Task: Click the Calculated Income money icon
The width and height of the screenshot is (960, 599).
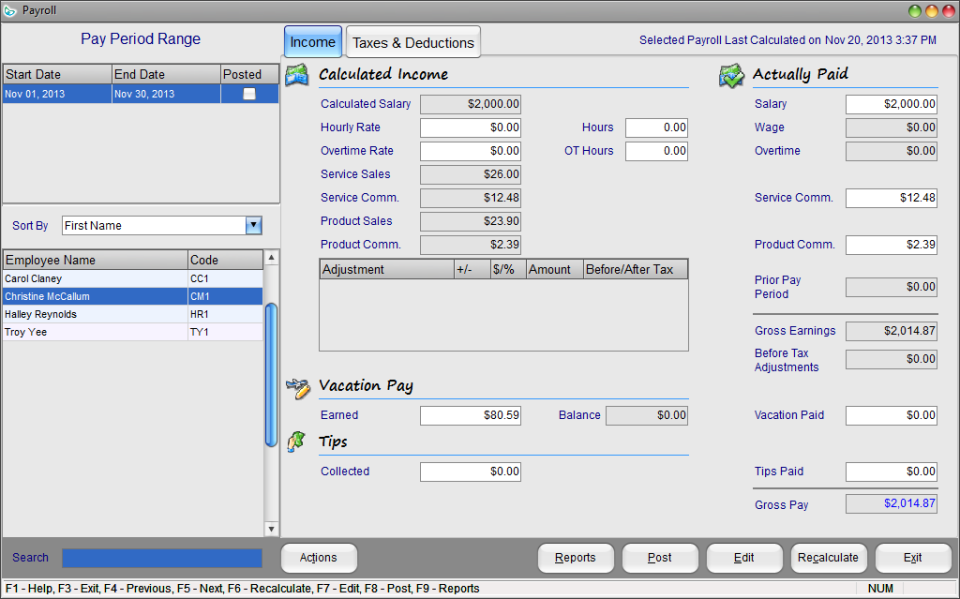Action: click(298, 75)
